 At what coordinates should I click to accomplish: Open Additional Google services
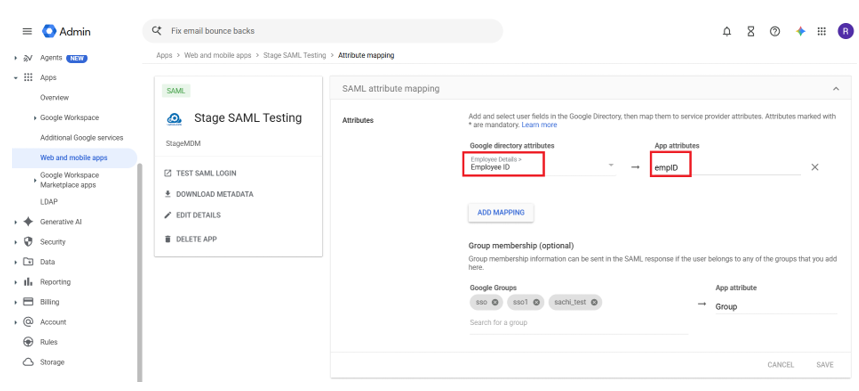82,137
